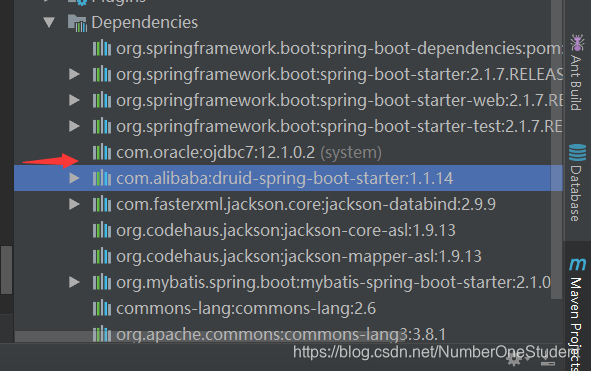Click library icon of commons-lang:2.6
The height and width of the screenshot is (371, 591).
tap(102, 308)
